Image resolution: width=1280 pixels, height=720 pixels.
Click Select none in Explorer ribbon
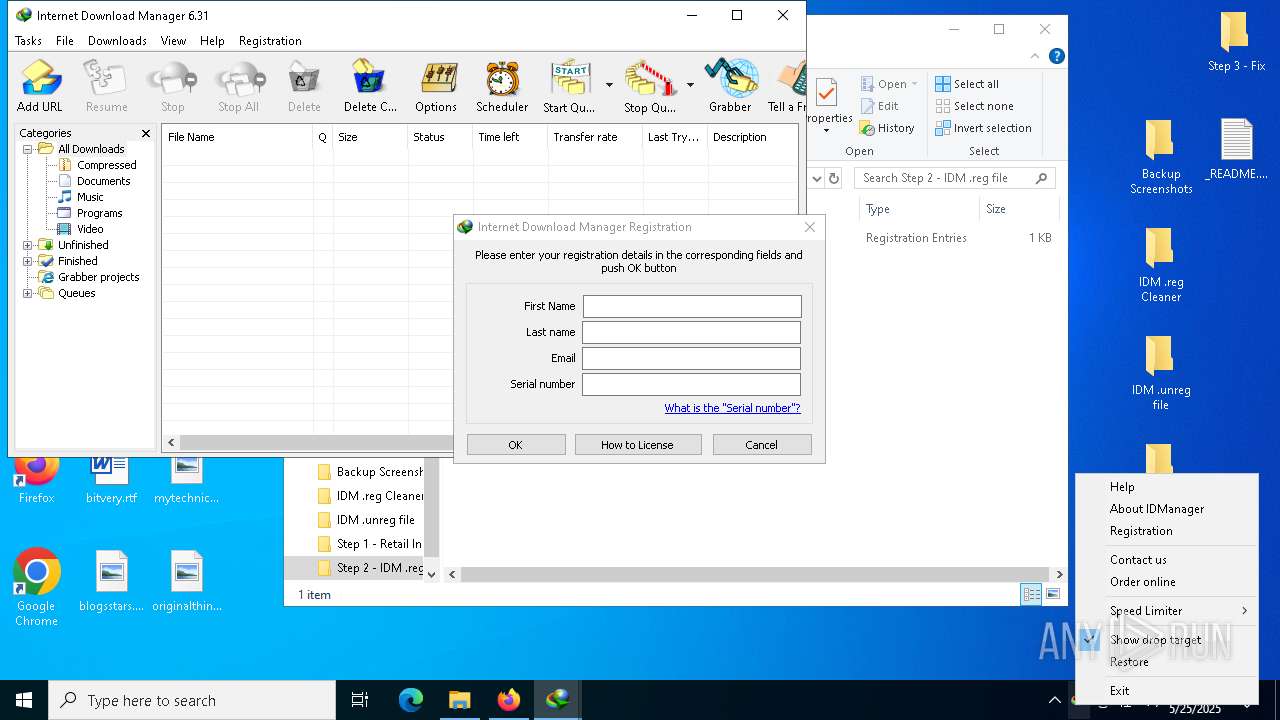point(974,106)
